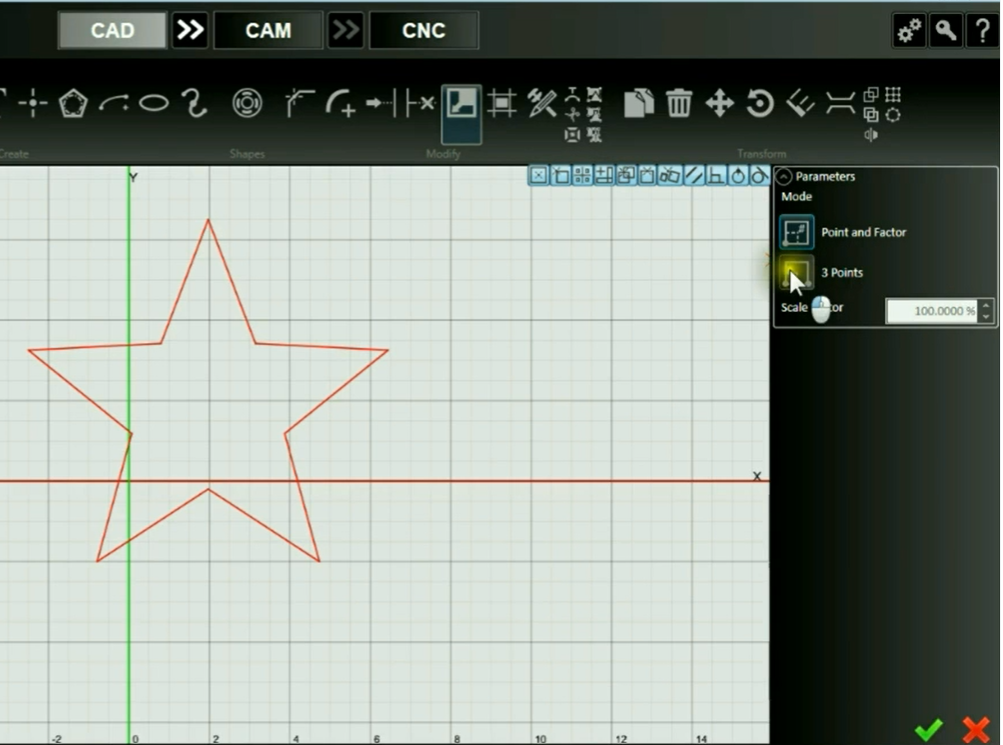Open the pencil and wrench edit tool
Screen dimensions: 1003x745
[x=542, y=103]
